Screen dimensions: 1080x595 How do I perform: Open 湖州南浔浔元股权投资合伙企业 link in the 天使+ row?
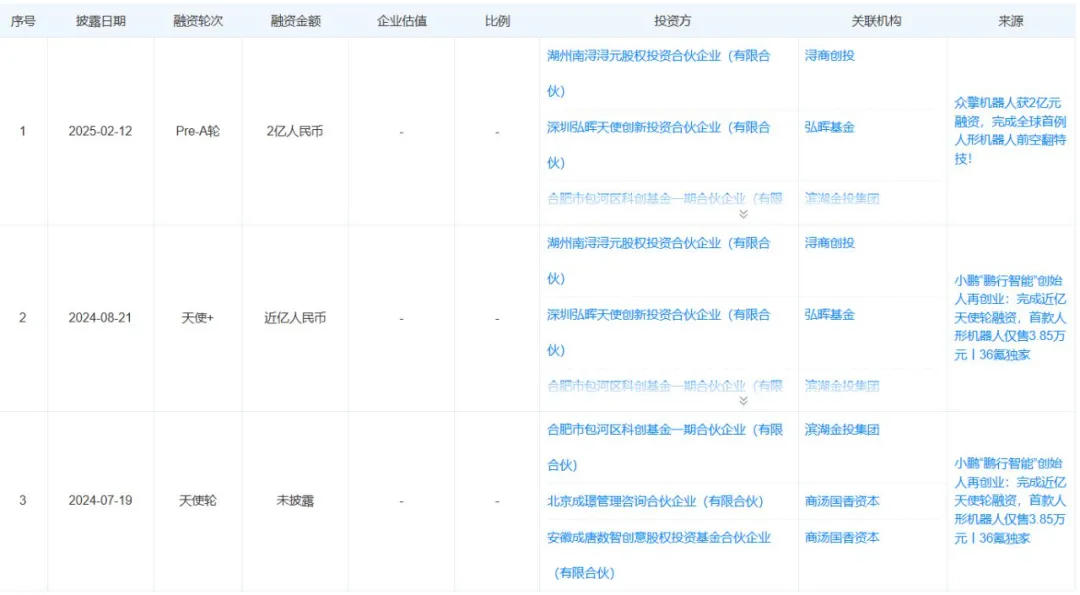point(658,261)
